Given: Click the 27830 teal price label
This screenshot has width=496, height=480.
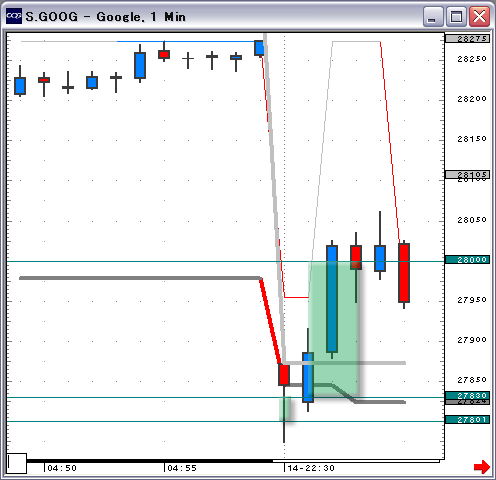Looking at the screenshot, I should [467, 395].
